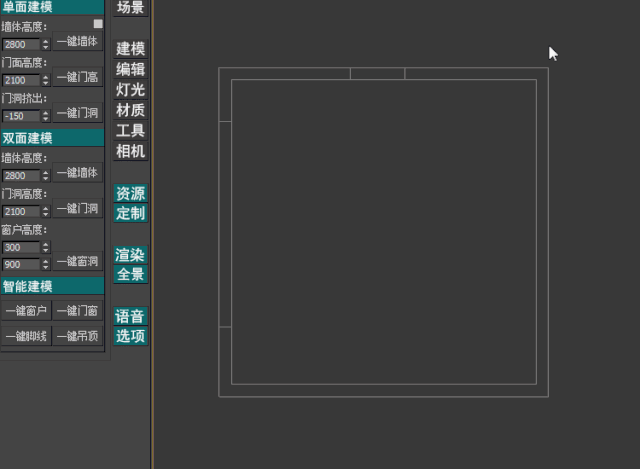
Task: Click 一键墙体 under 双面建模
Action: (x=77, y=173)
